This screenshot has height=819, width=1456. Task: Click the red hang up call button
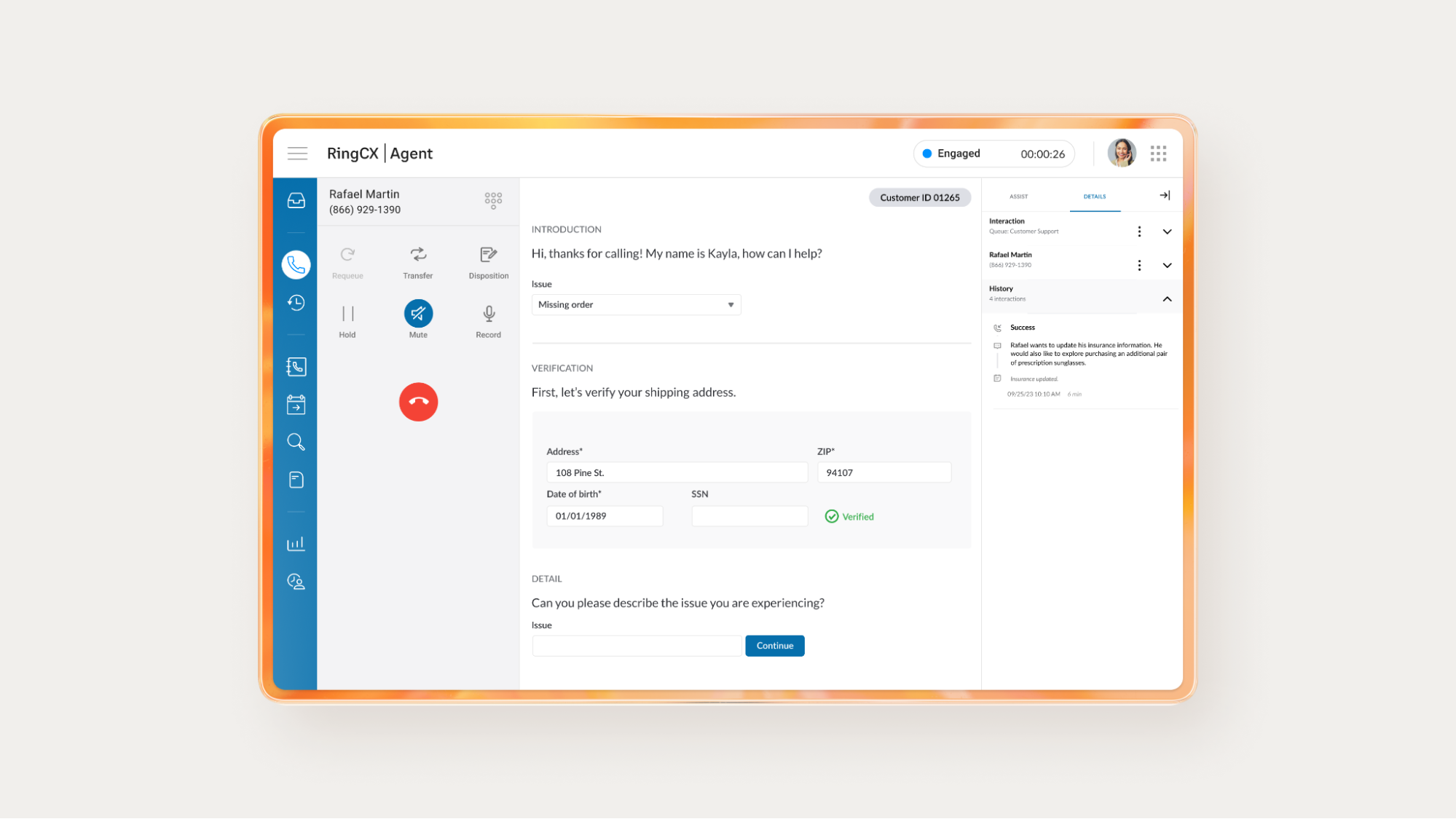418,402
